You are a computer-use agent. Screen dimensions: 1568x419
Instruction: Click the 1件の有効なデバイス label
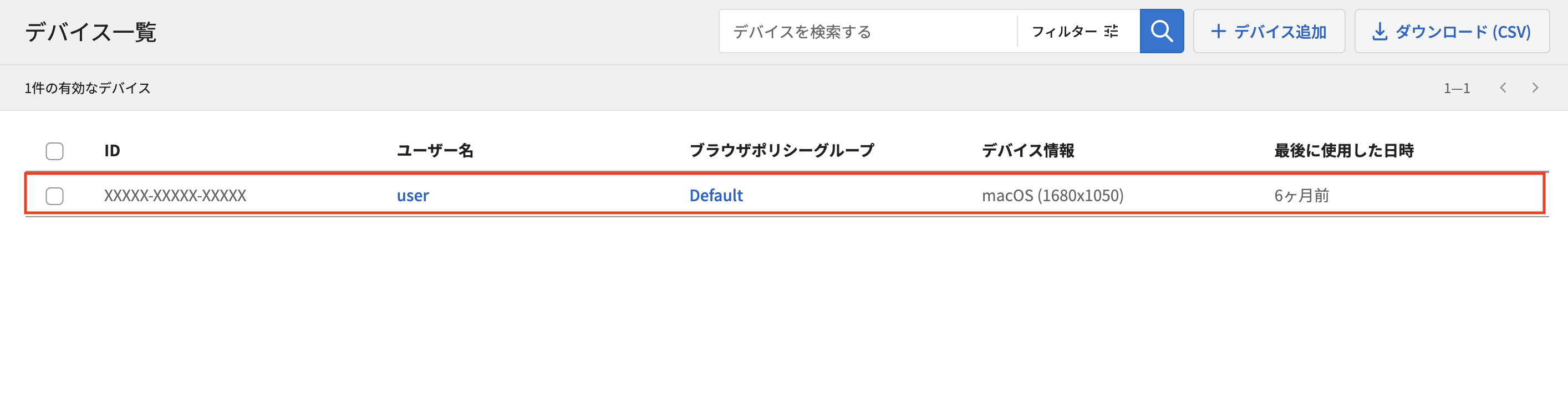[88, 88]
